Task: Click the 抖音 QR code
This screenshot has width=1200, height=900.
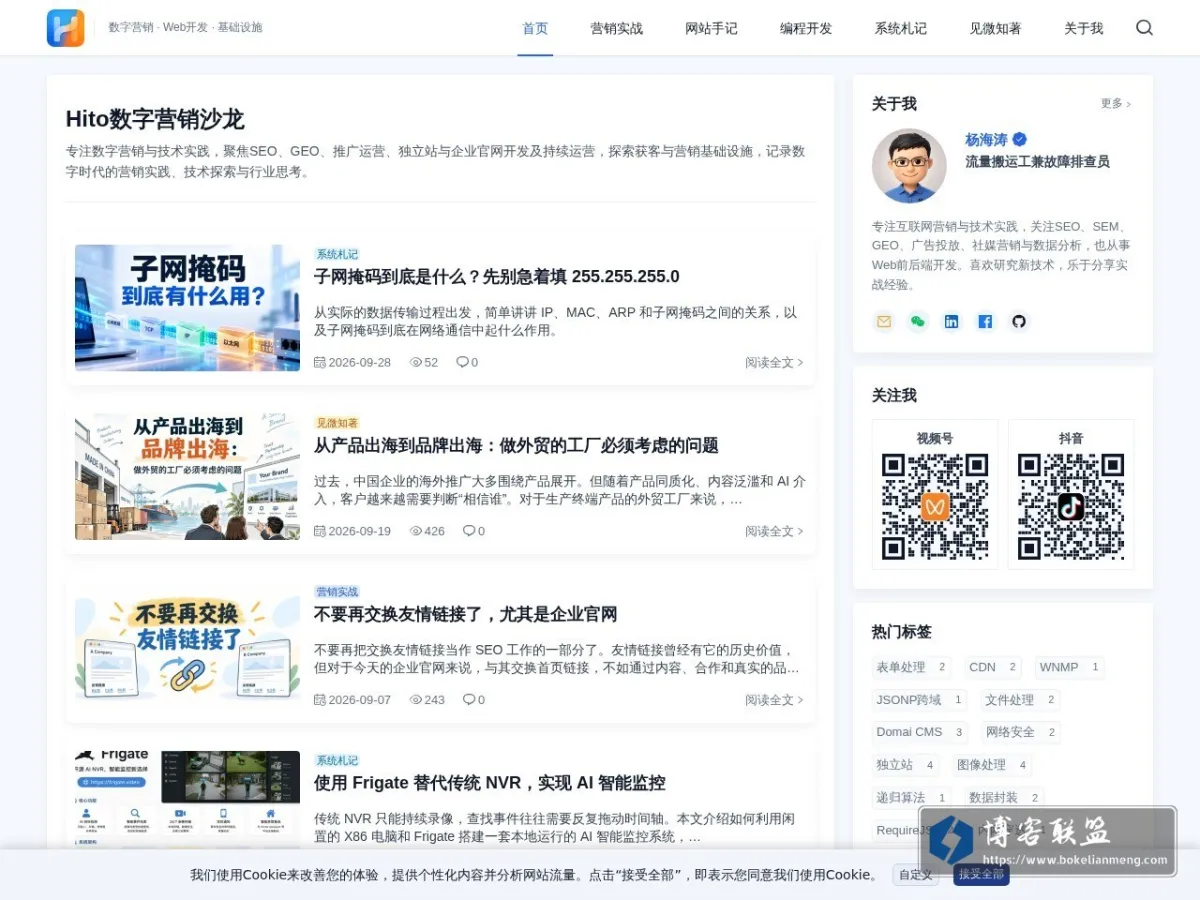Action: (1071, 507)
